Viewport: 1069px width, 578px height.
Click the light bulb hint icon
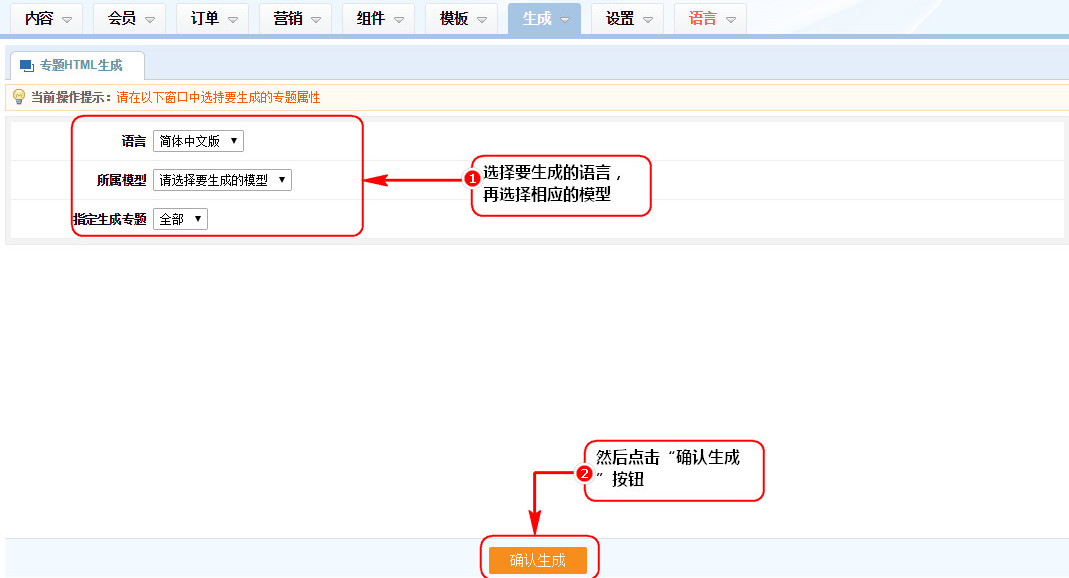pyautogui.click(x=18, y=97)
